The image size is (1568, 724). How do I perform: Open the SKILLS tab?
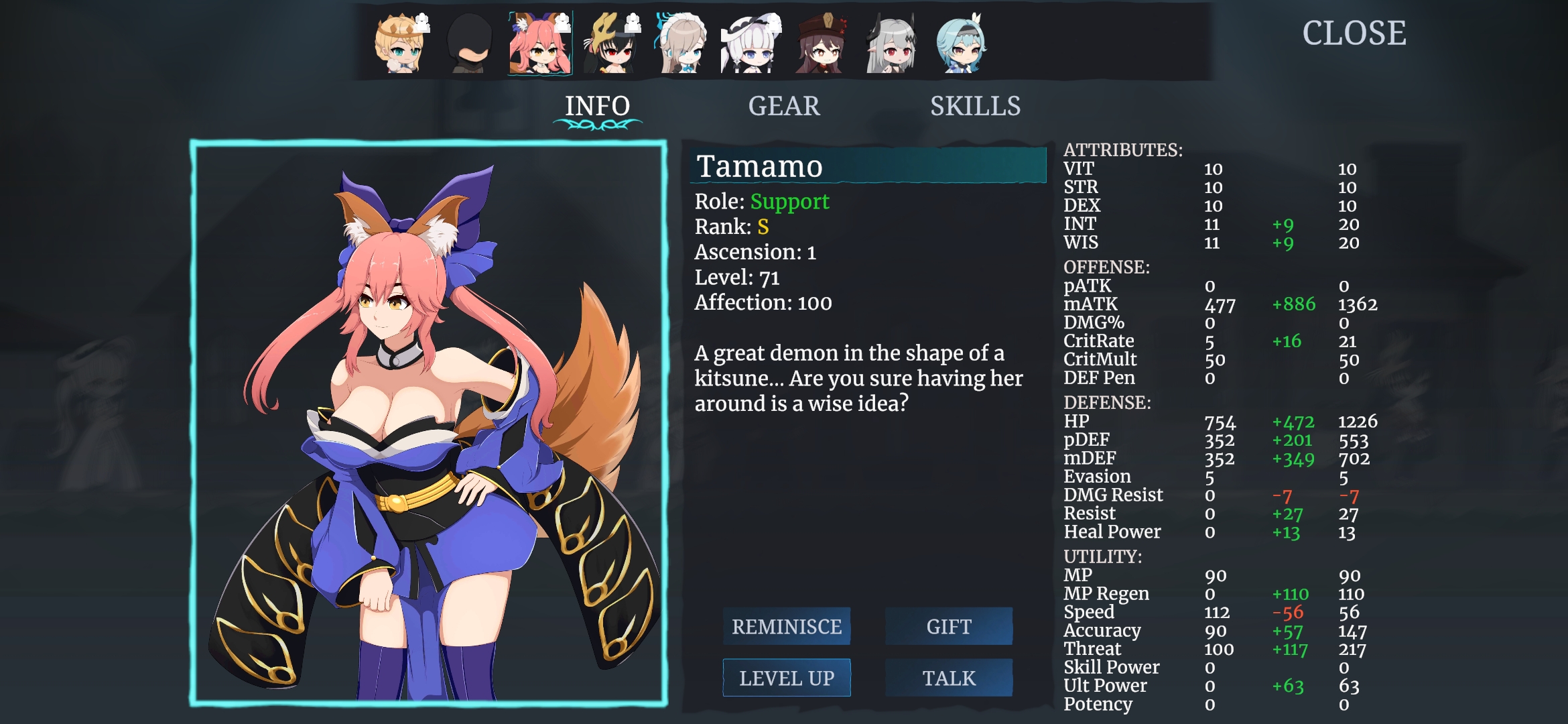coord(975,106)
